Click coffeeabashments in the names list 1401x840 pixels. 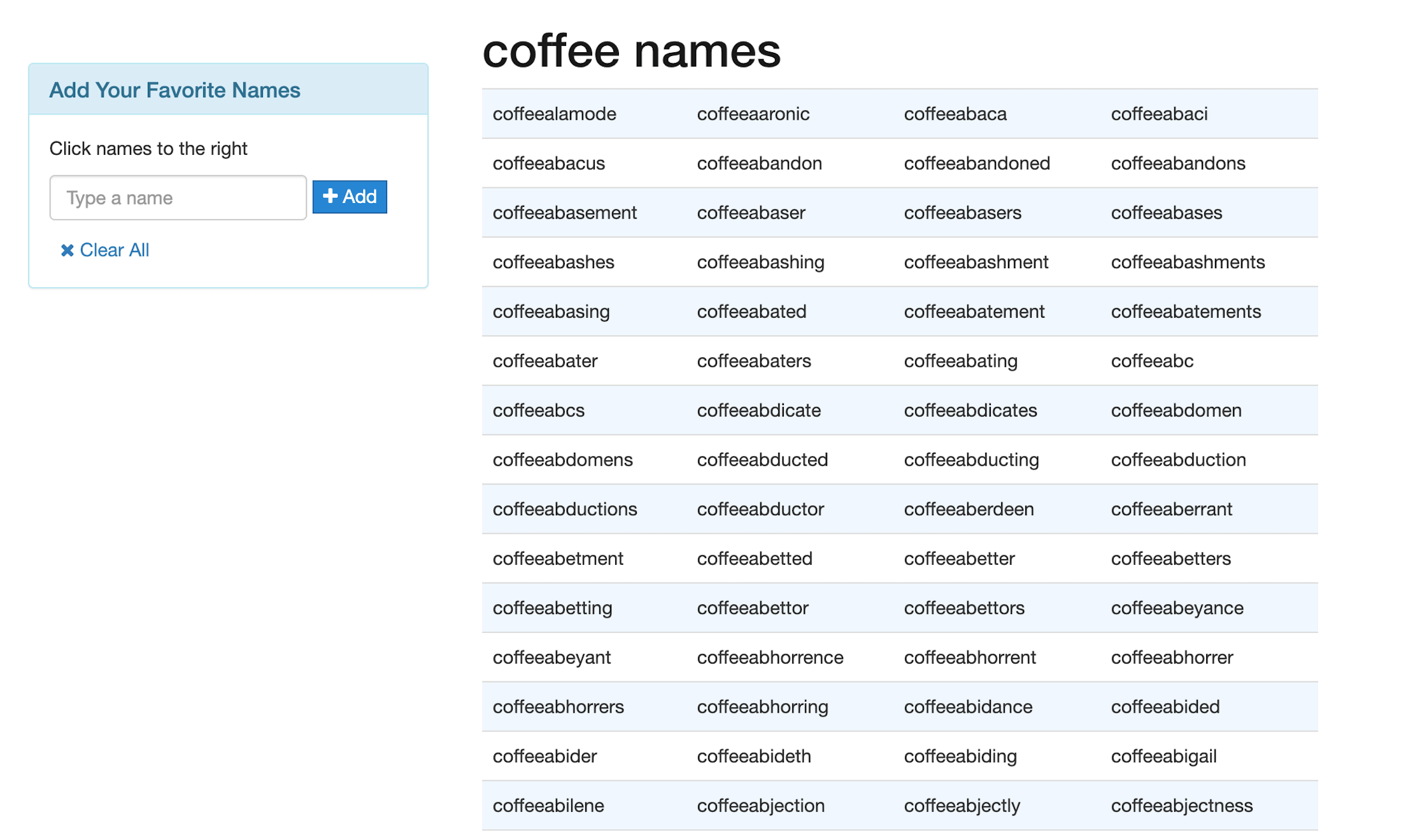click(1188, 262)
